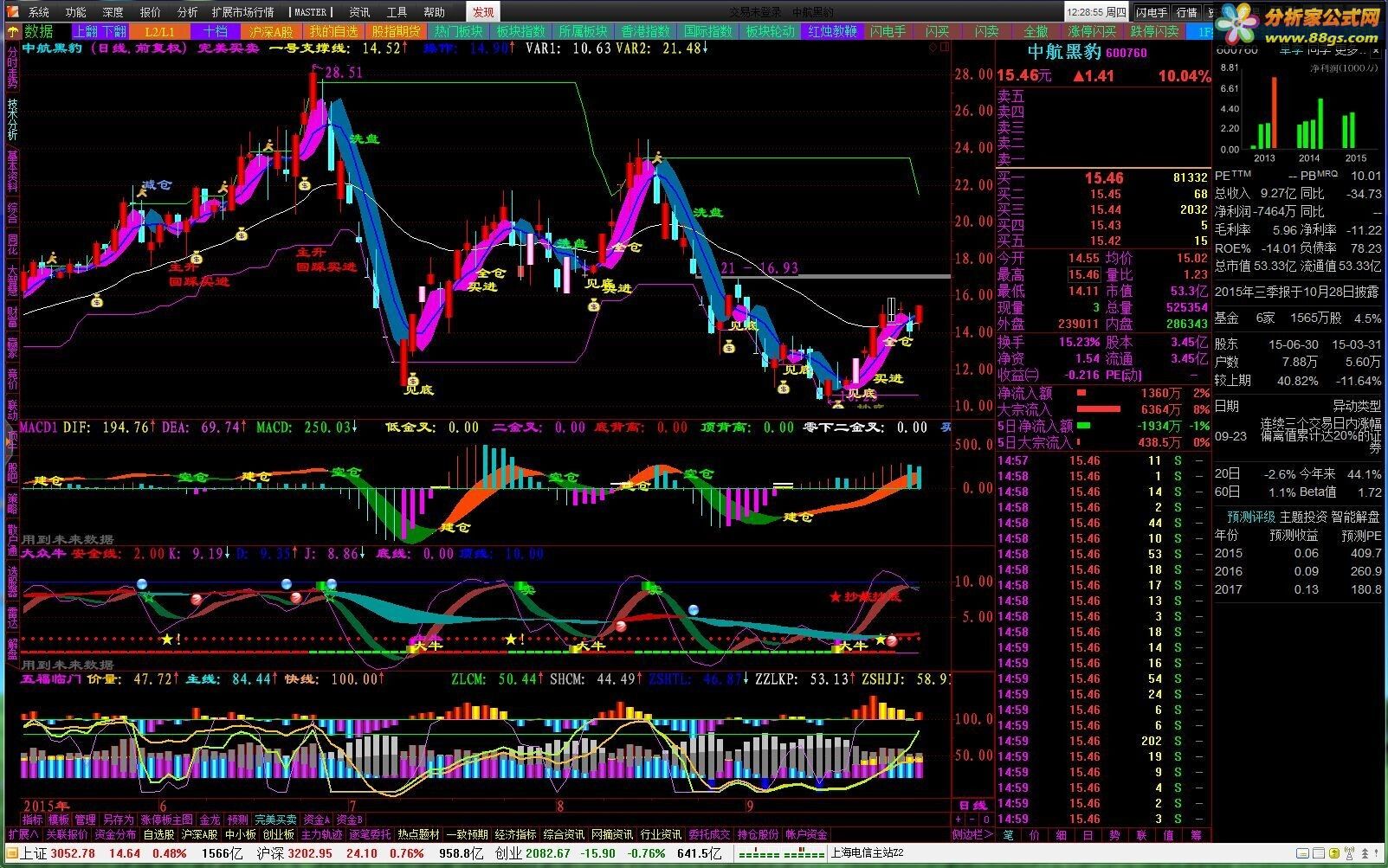Click the 全撤 order cancel button
This screenshot has width=1388, height=868.
[1036, 31]
